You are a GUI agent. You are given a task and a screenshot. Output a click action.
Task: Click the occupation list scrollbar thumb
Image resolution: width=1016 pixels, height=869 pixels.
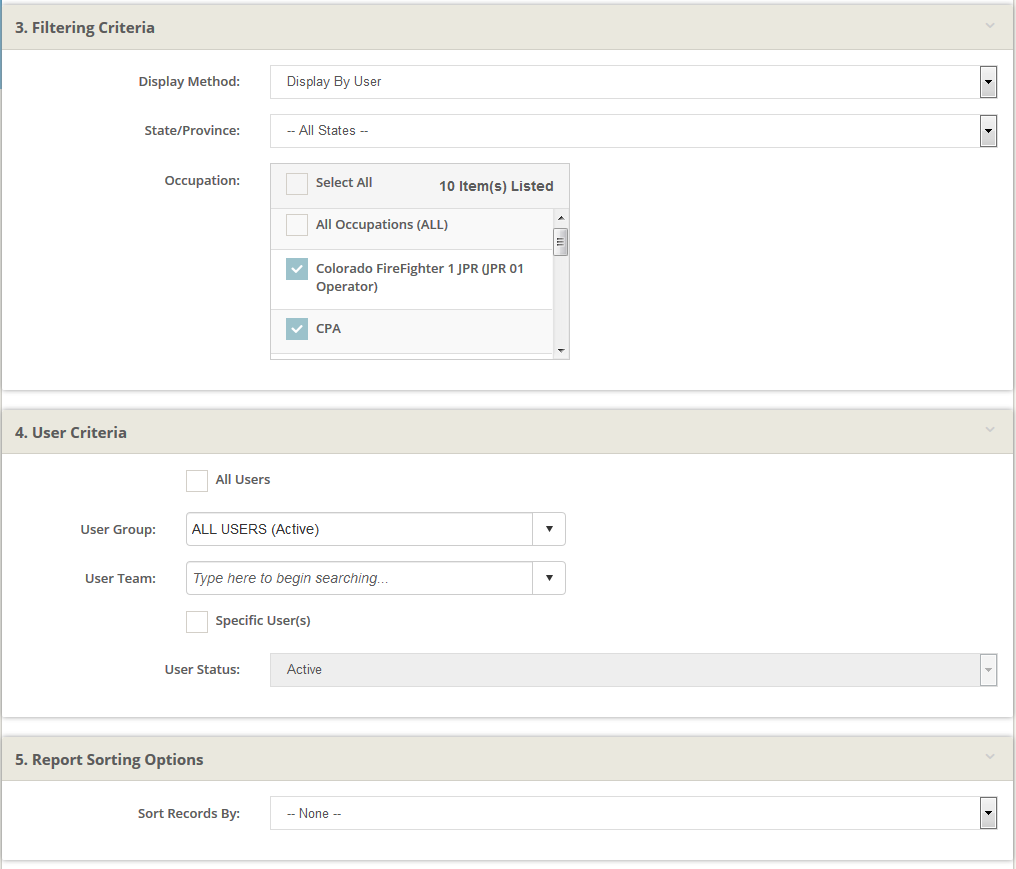click(x=561, y=242)
